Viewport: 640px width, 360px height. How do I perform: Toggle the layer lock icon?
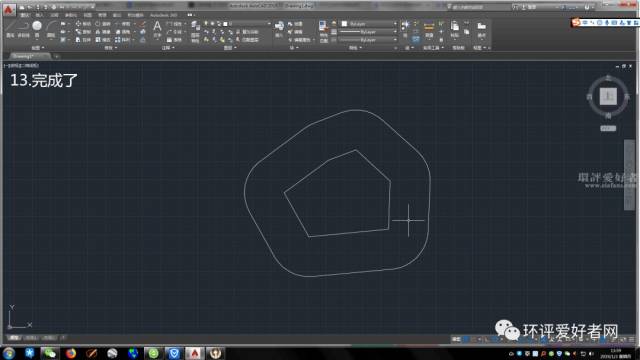(219, 24)
